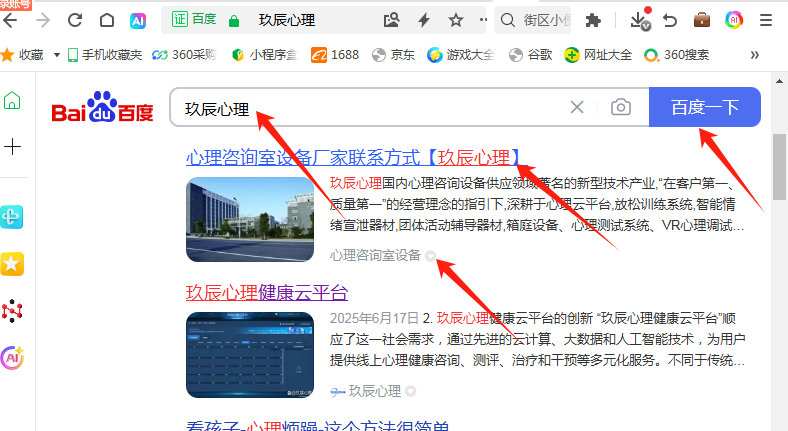This screenshot has height=431, width=788.
Task: Expand the badge arrow beside 玖辰心理 source
Action: click(411, 391)
